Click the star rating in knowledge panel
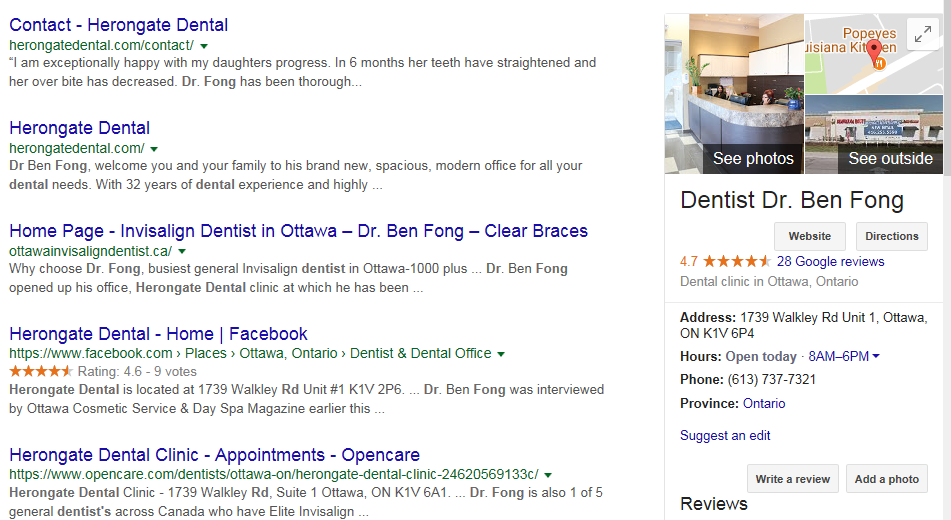Screen dimensions: 951x520 coord(737,262)
